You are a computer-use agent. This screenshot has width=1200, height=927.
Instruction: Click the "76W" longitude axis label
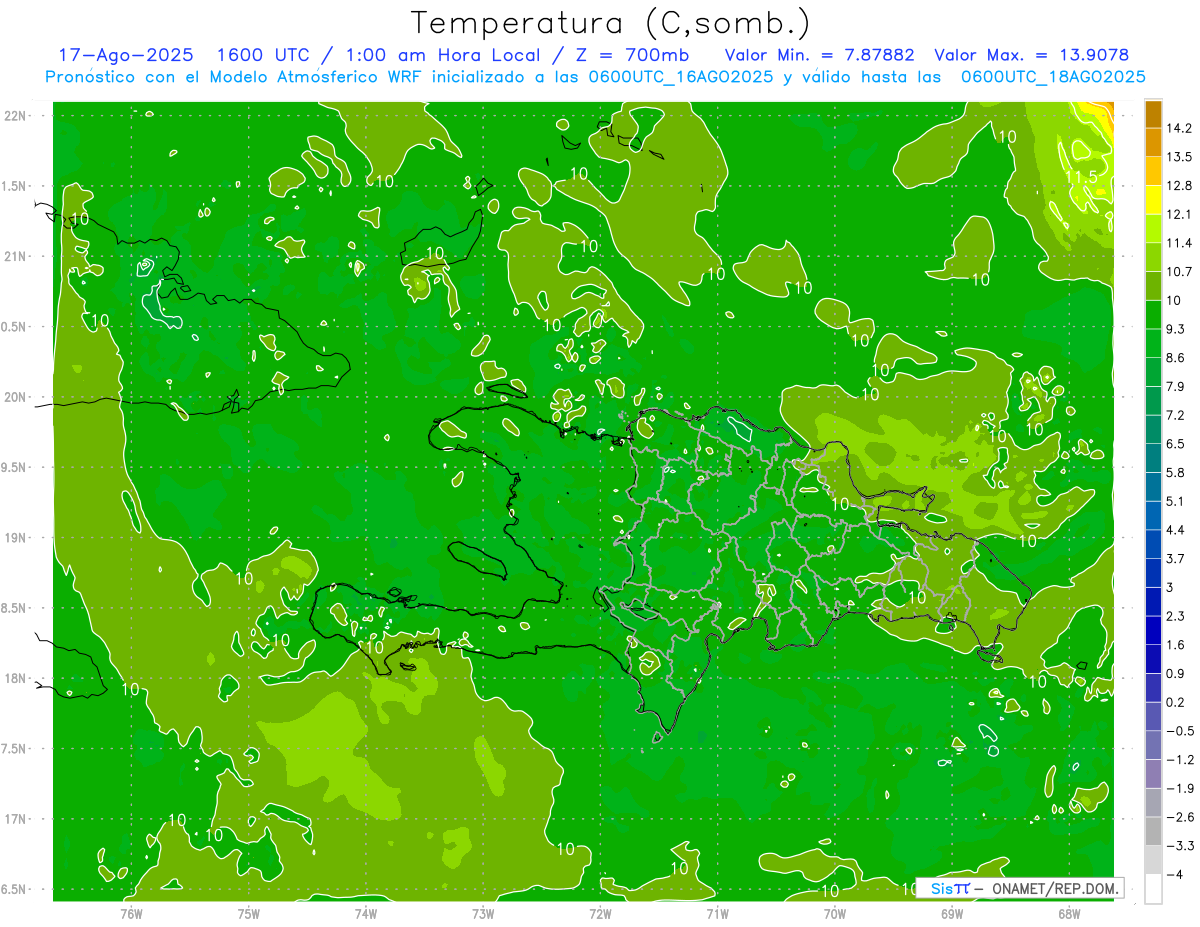[x=131, y=914]
